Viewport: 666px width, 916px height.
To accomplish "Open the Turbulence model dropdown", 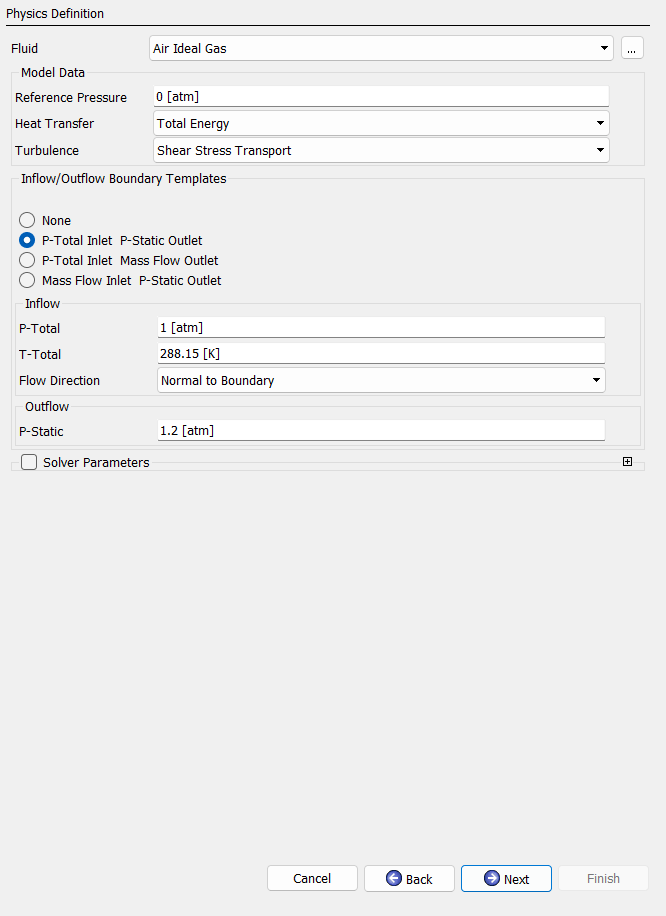I will click(381, 150).
